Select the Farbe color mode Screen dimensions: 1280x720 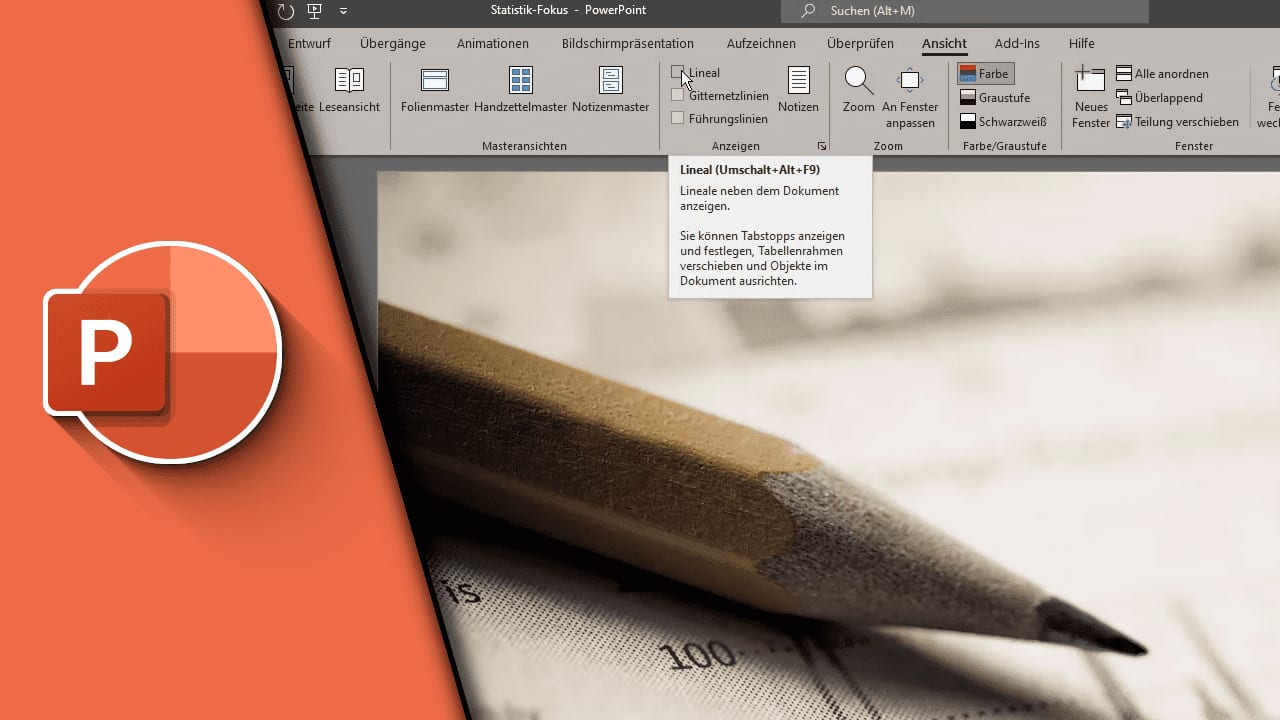[x=986, y=74]
